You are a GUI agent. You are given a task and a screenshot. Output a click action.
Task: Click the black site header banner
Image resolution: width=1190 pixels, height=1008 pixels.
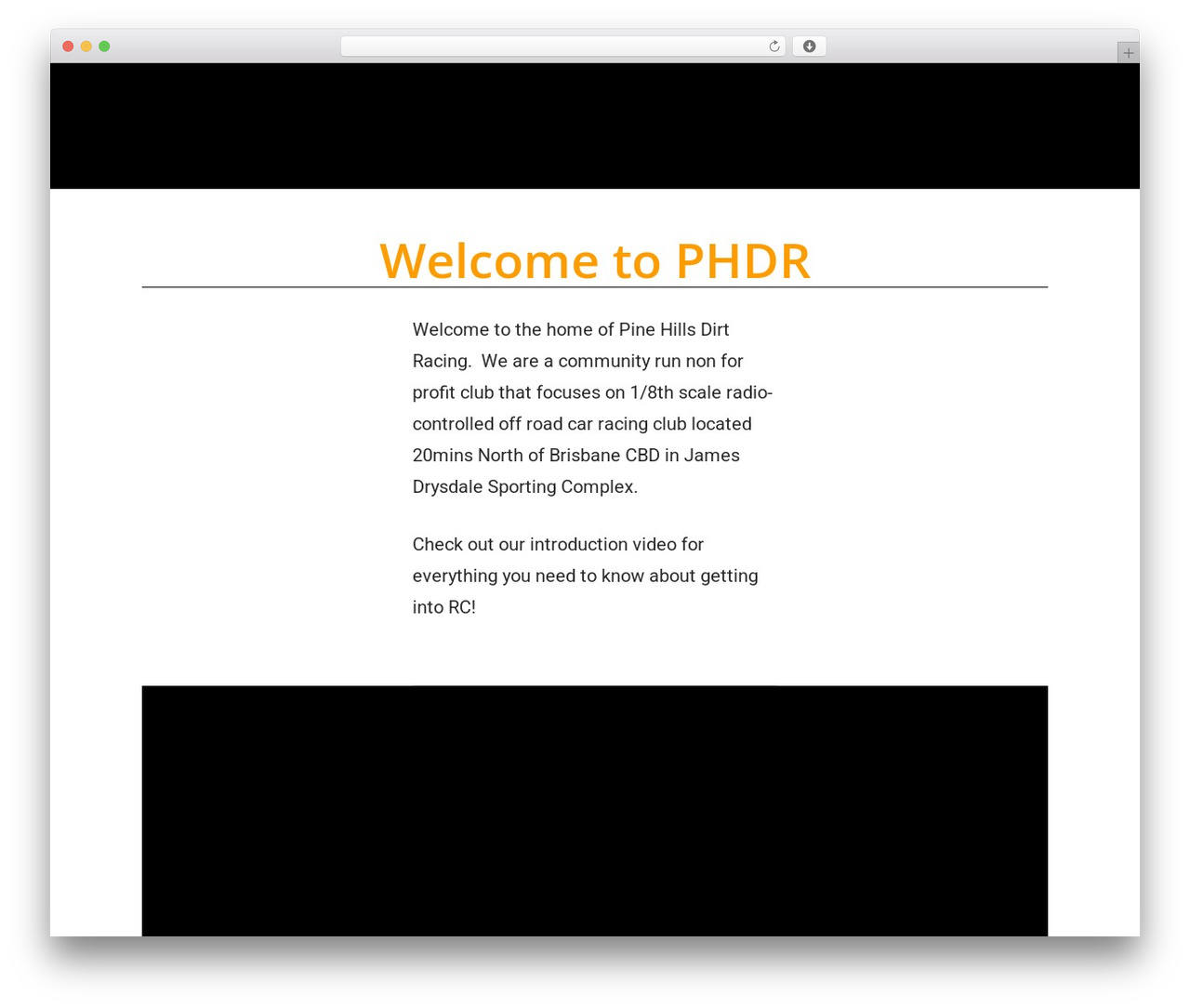point(595,126)
